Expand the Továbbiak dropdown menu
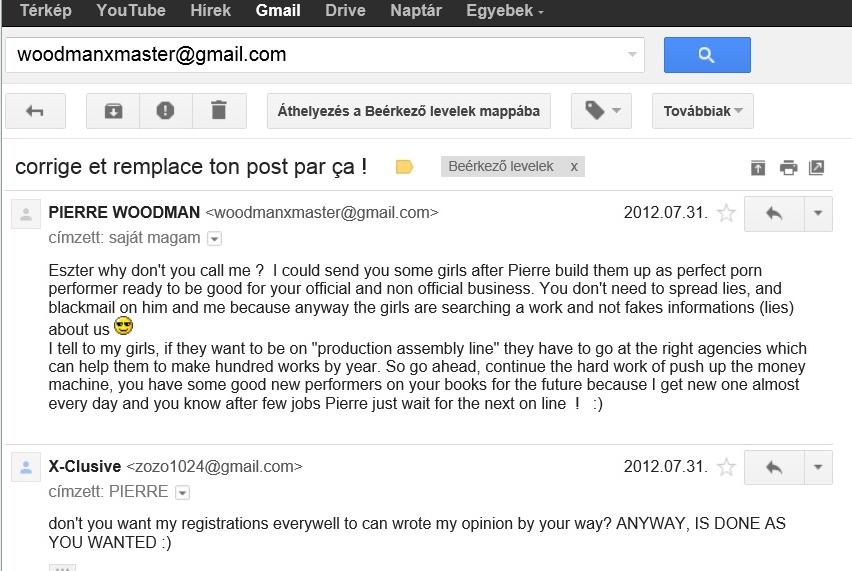This screenshot has height=571, width=852. coord(702,111)
